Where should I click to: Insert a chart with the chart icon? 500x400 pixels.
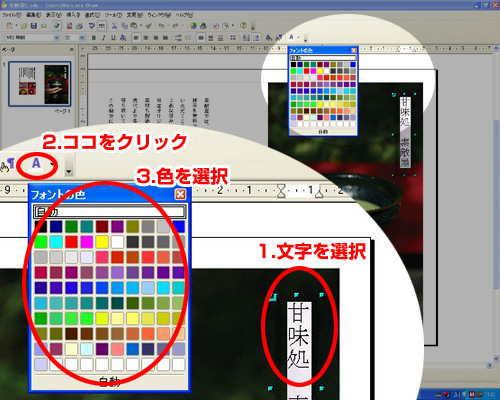(x=193, y=26)
